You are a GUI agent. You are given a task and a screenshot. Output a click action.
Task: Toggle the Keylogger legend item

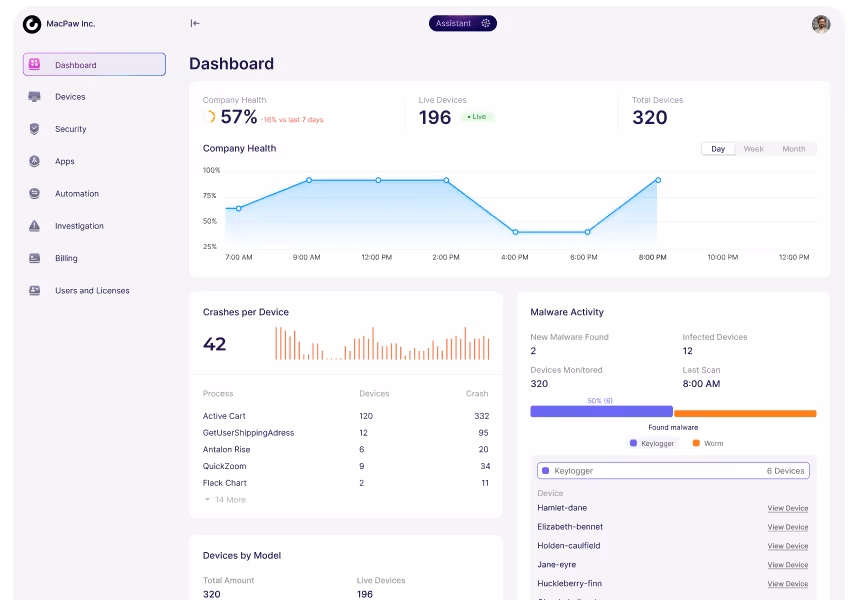[652, 443]
